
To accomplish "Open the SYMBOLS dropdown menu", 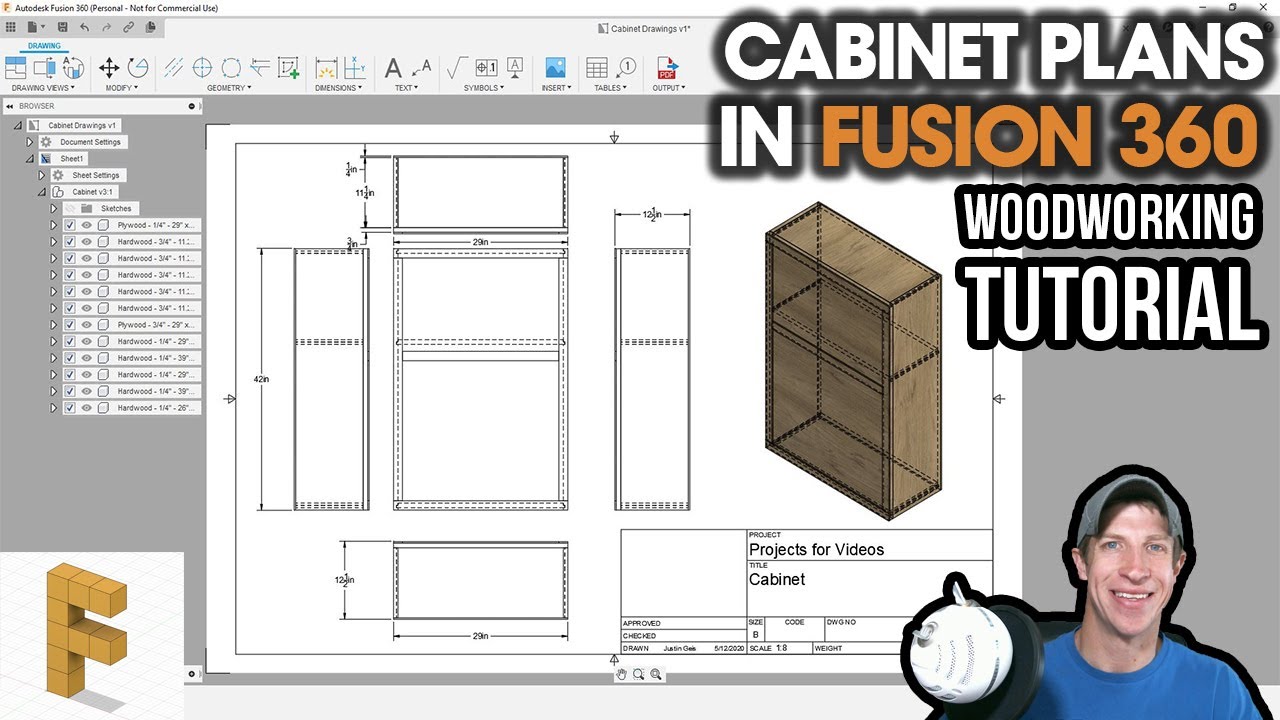I will click(484, 88).
